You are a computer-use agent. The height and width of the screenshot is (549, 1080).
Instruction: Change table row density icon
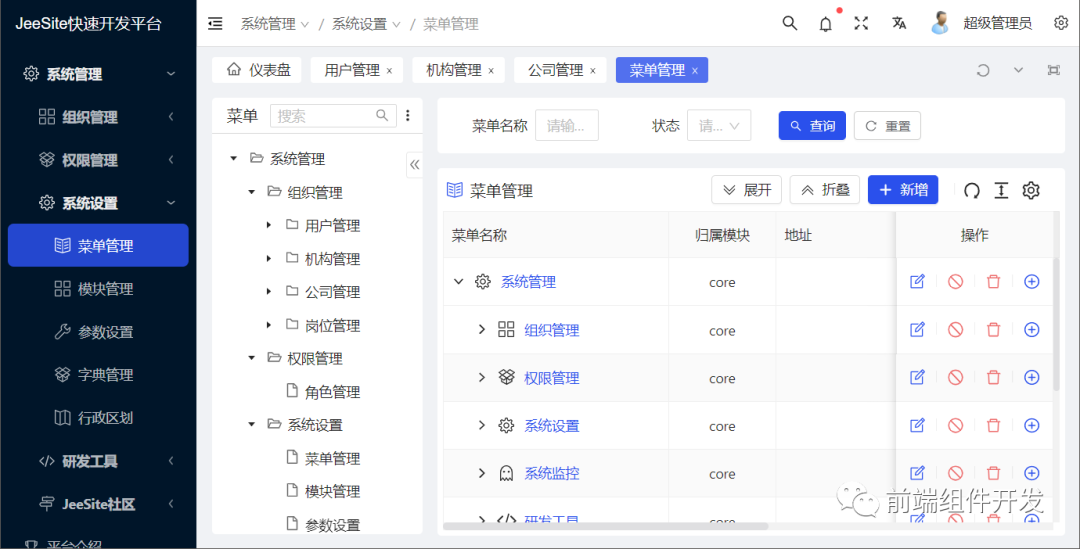pos(1001,191)
